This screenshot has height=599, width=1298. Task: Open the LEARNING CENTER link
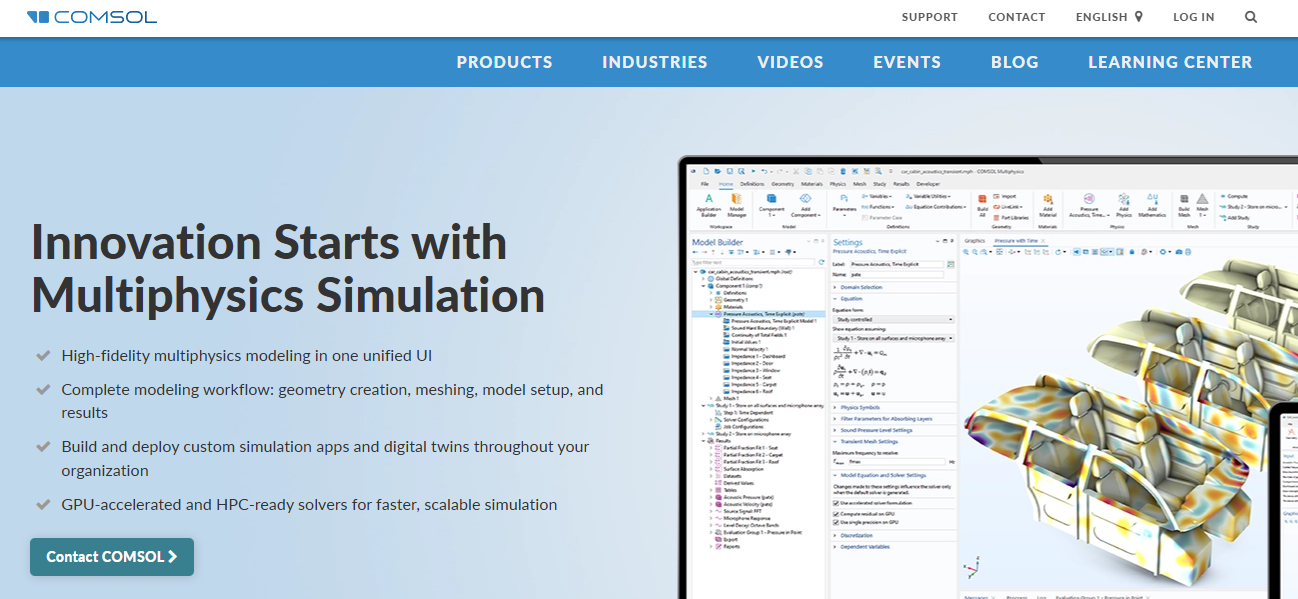pyautogui.click(x=1170, y=62)
